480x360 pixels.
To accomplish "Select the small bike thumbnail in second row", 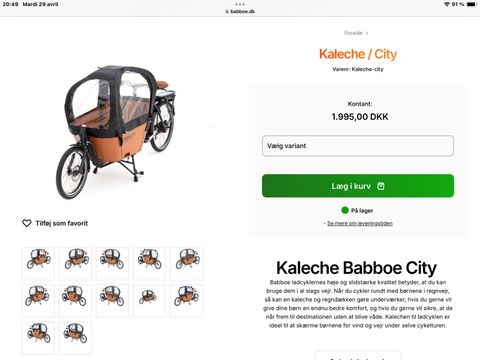I will [x=149, y=300].
